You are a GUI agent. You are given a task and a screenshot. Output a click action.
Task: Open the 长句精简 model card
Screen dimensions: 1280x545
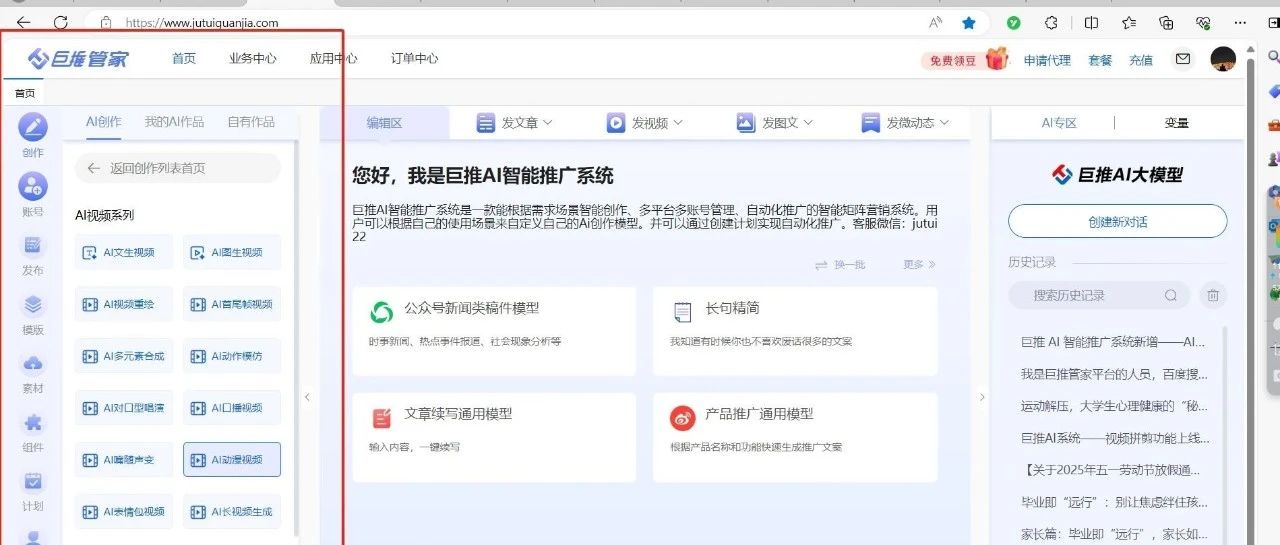click(795, 331)
